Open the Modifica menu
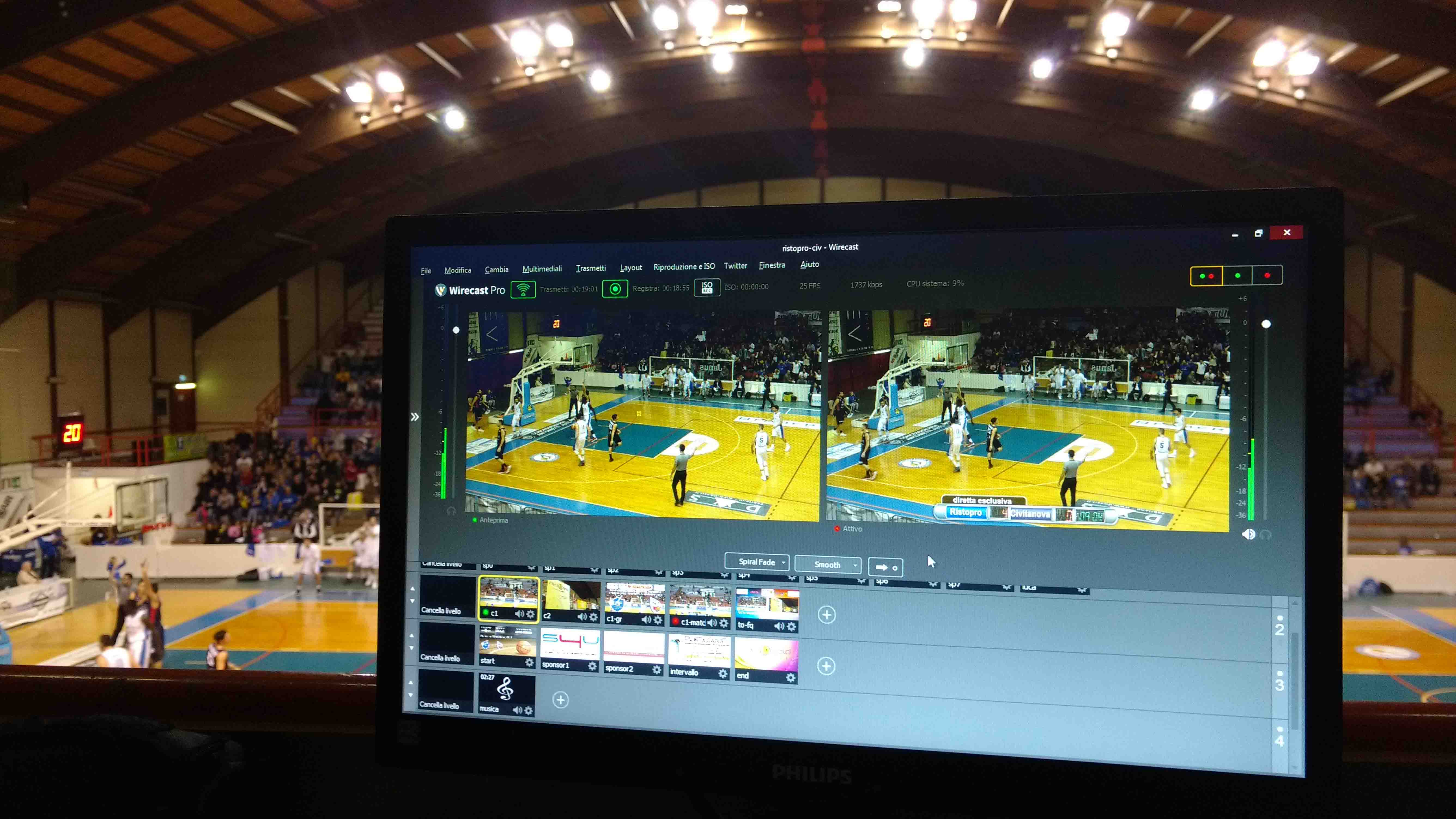 (x=457, y=270)
